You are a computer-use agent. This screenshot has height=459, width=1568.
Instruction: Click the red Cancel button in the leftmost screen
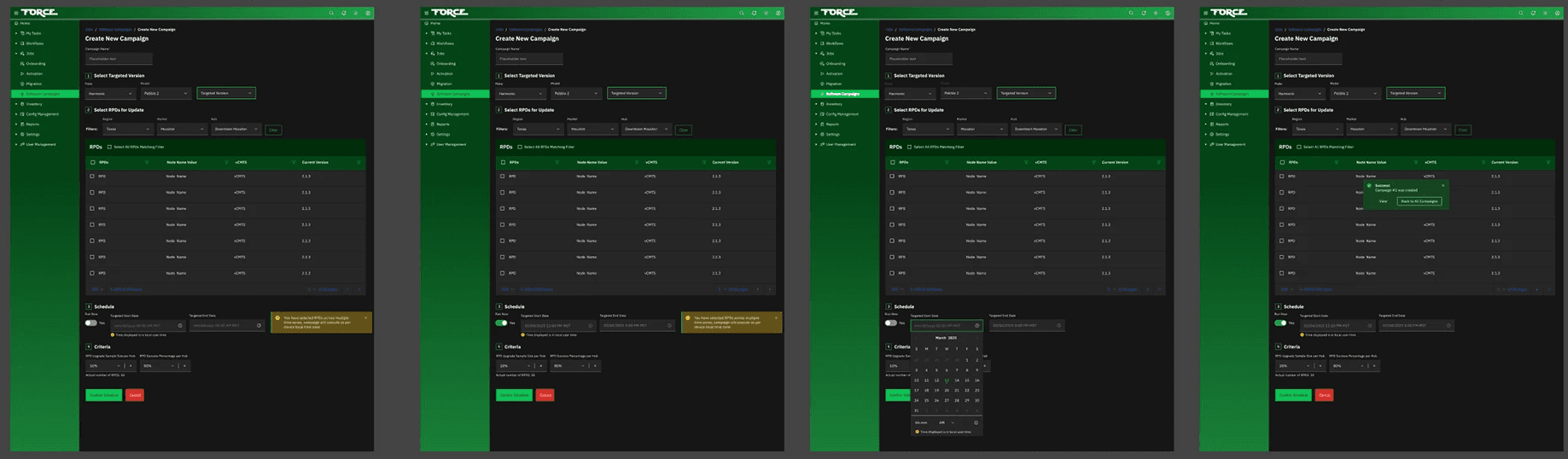coord(135,395)
